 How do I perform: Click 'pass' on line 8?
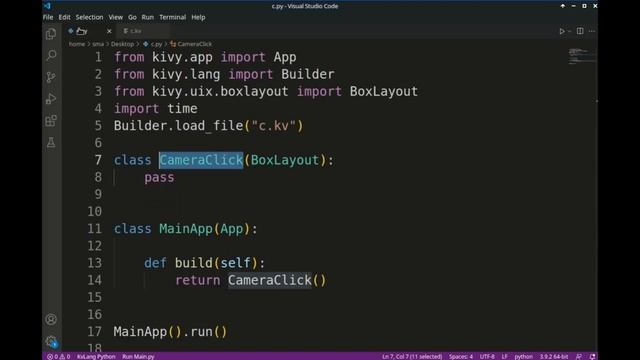[x=159, y=178]
